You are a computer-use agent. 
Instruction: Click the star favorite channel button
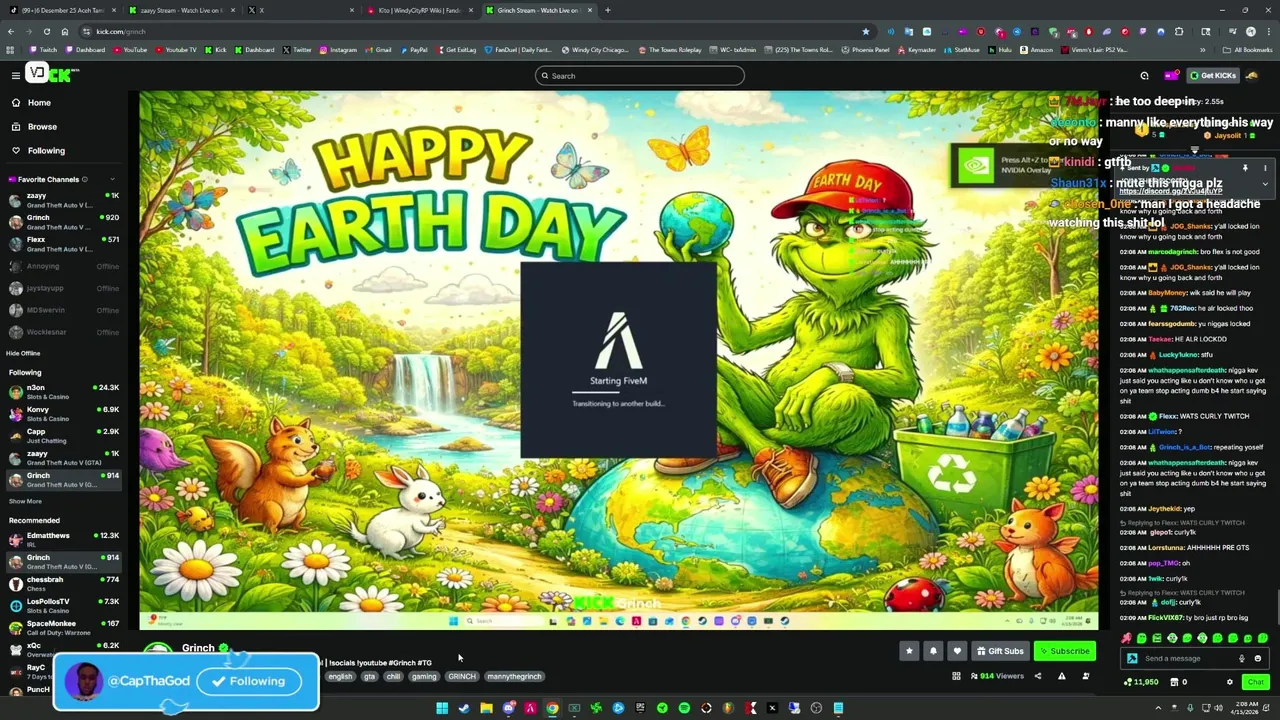[909, 651]
